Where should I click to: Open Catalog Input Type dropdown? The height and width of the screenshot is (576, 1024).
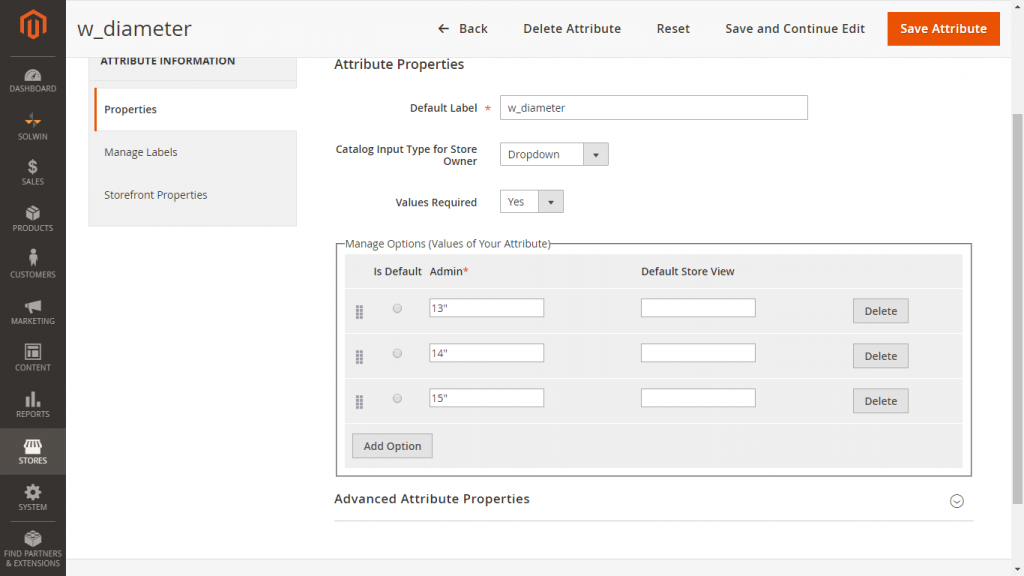tap(553, 155)
